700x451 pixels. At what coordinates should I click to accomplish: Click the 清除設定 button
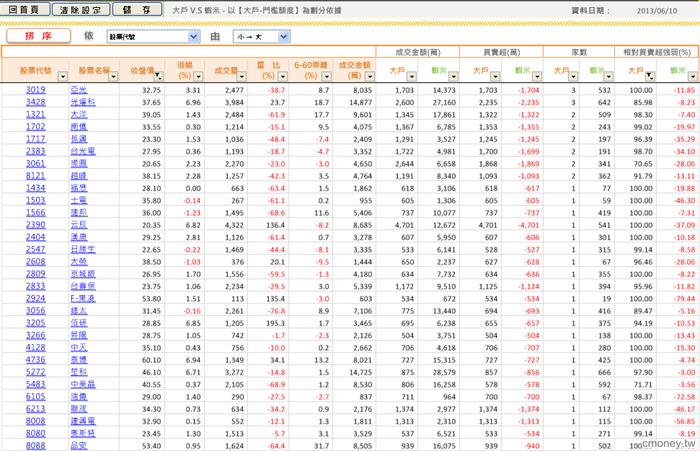(x=81, y=9)
